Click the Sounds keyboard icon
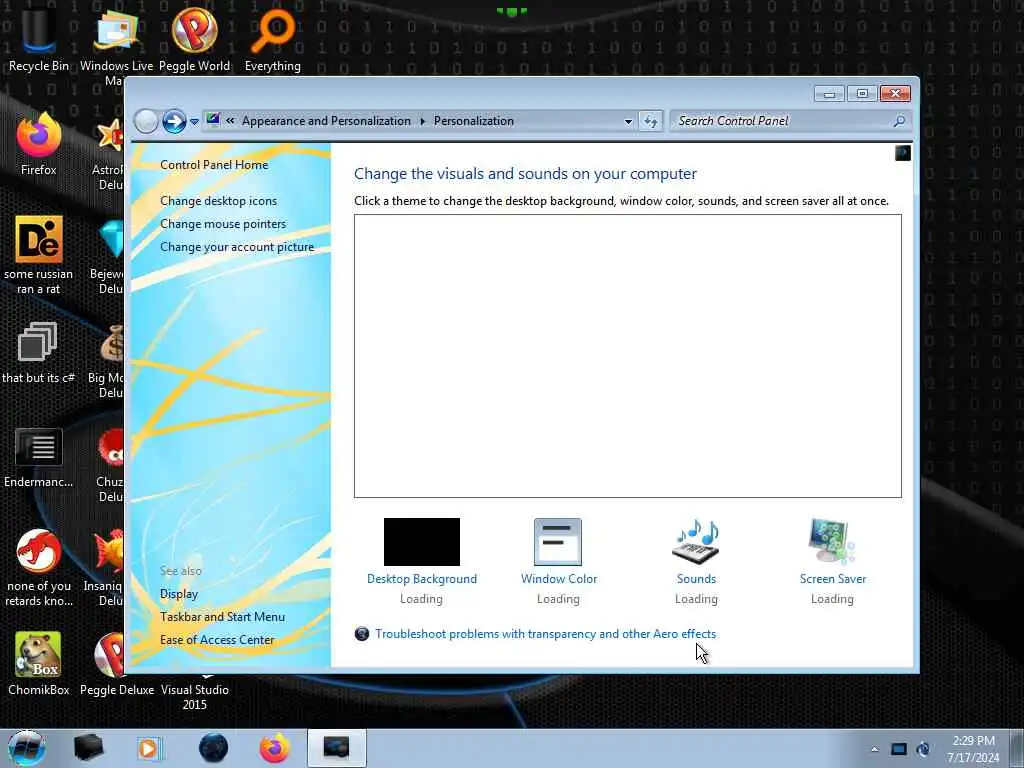1024x768 pixels. [x=696, y=541]
